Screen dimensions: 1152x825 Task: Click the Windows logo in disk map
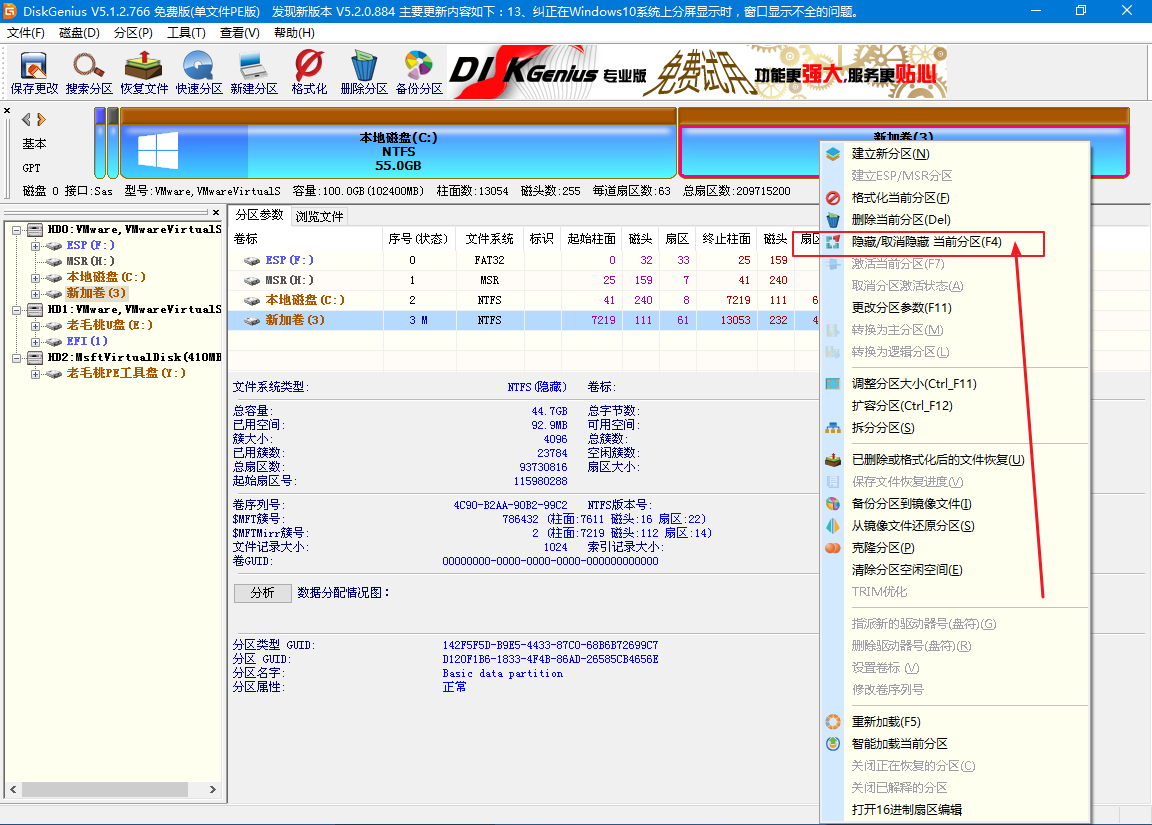click(x=158, y=151)
